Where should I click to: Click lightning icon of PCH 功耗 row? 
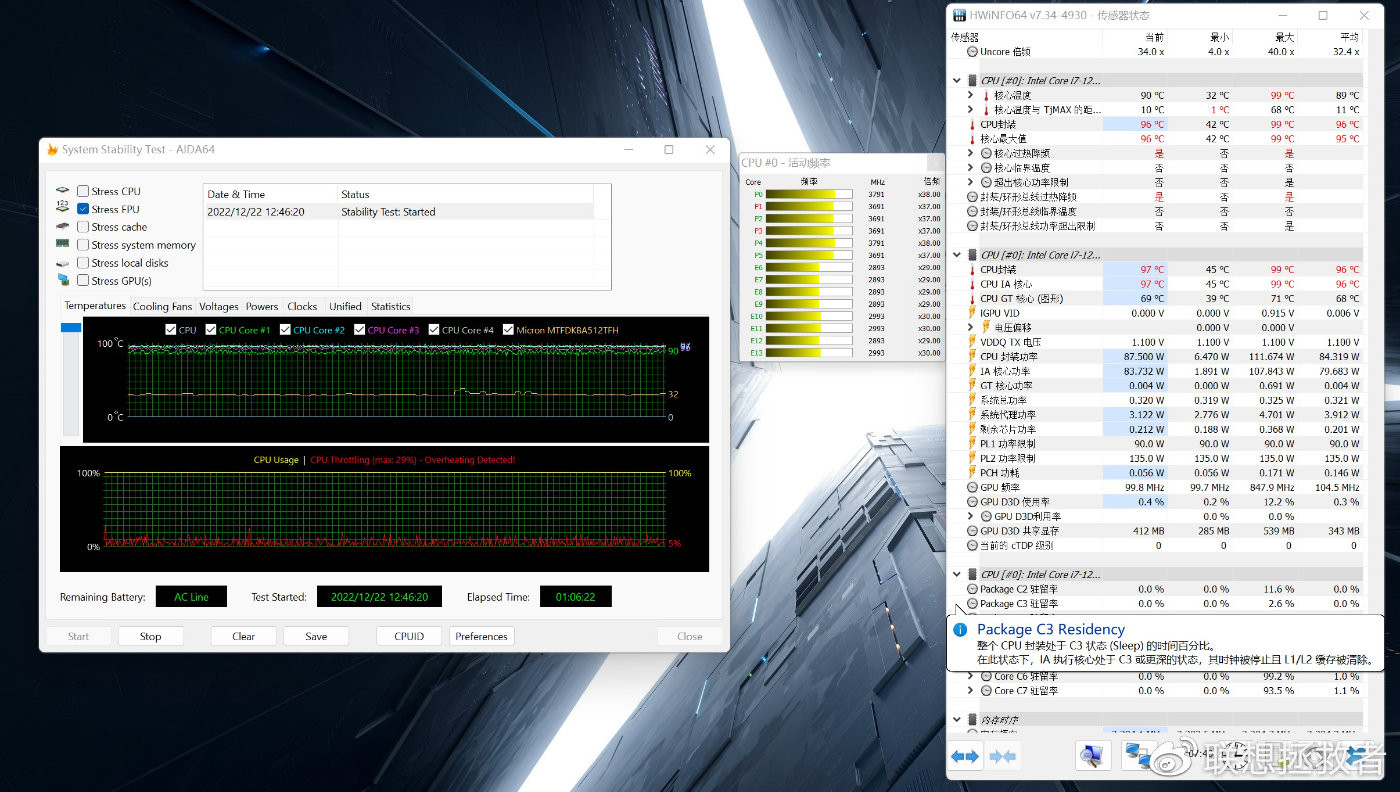(973, 472)
